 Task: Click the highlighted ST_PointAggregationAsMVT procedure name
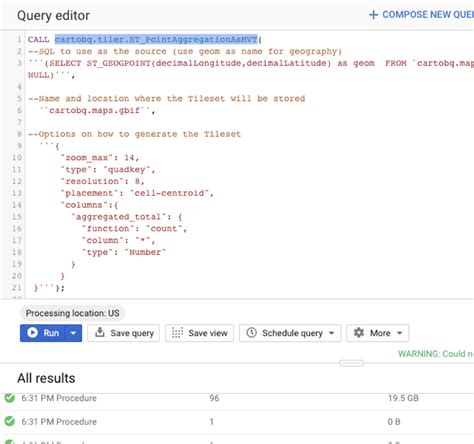(x=156, y=39)
